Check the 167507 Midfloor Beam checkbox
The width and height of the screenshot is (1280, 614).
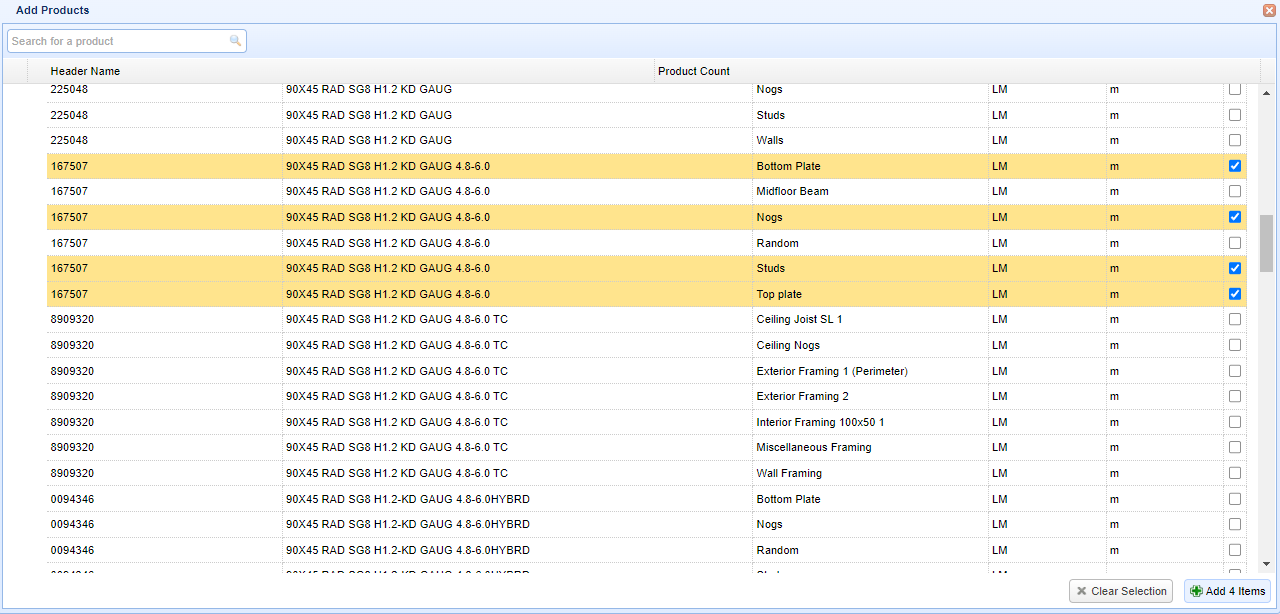coord(1235,191)
